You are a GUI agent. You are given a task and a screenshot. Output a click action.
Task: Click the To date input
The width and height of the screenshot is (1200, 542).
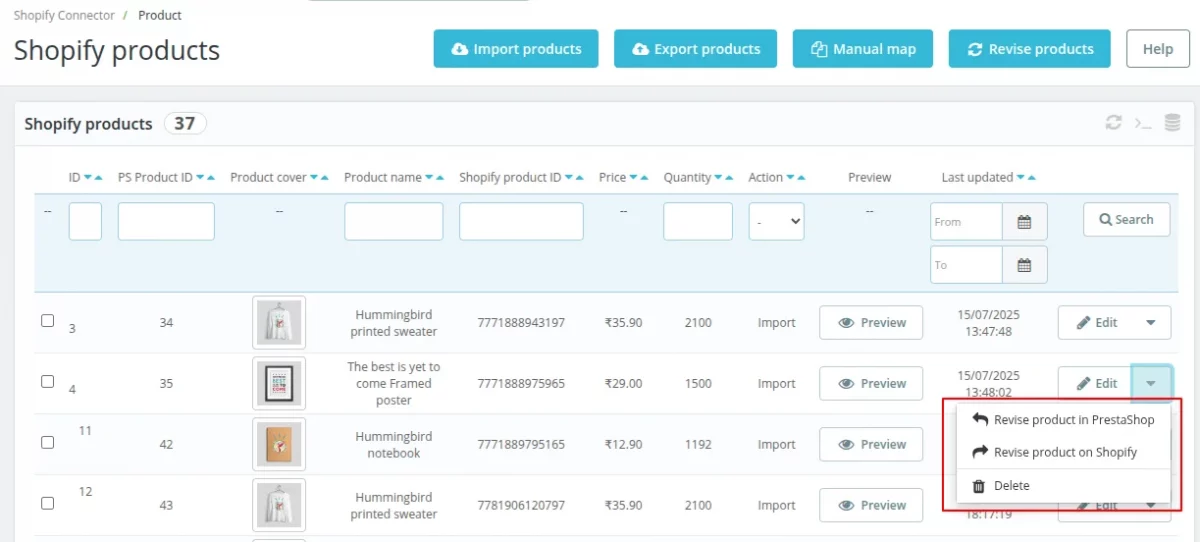(x=967, y=265)
